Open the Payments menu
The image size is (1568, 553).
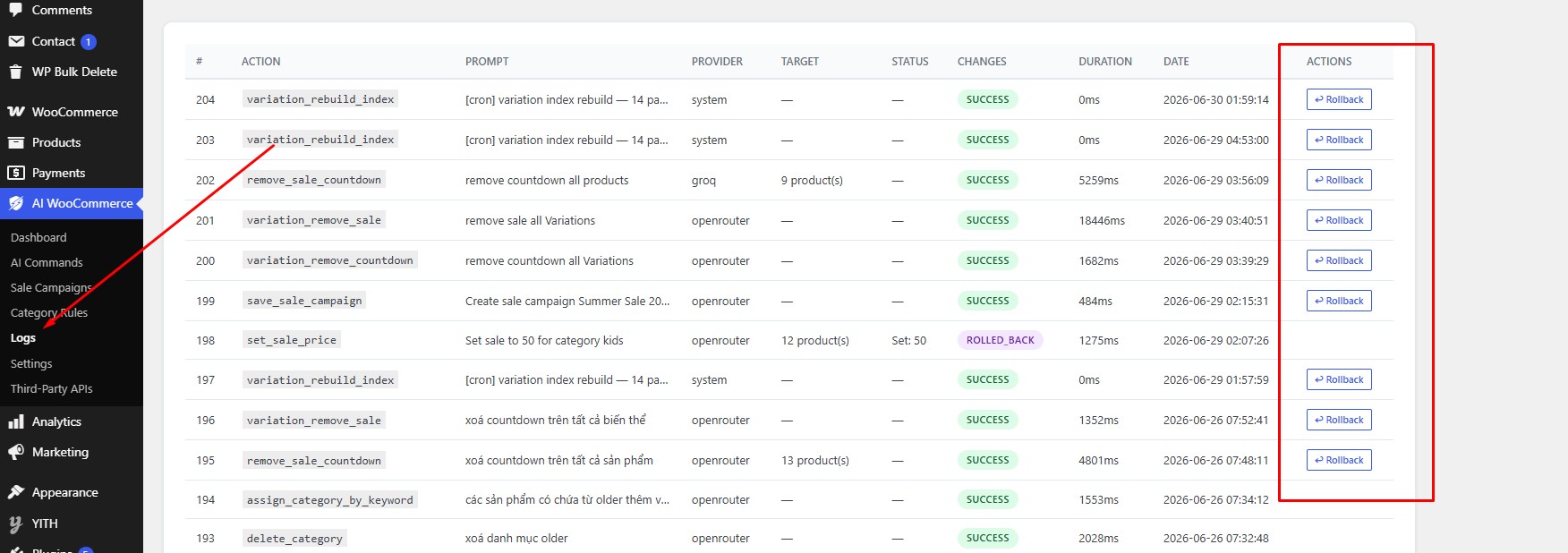click(58, 173)
